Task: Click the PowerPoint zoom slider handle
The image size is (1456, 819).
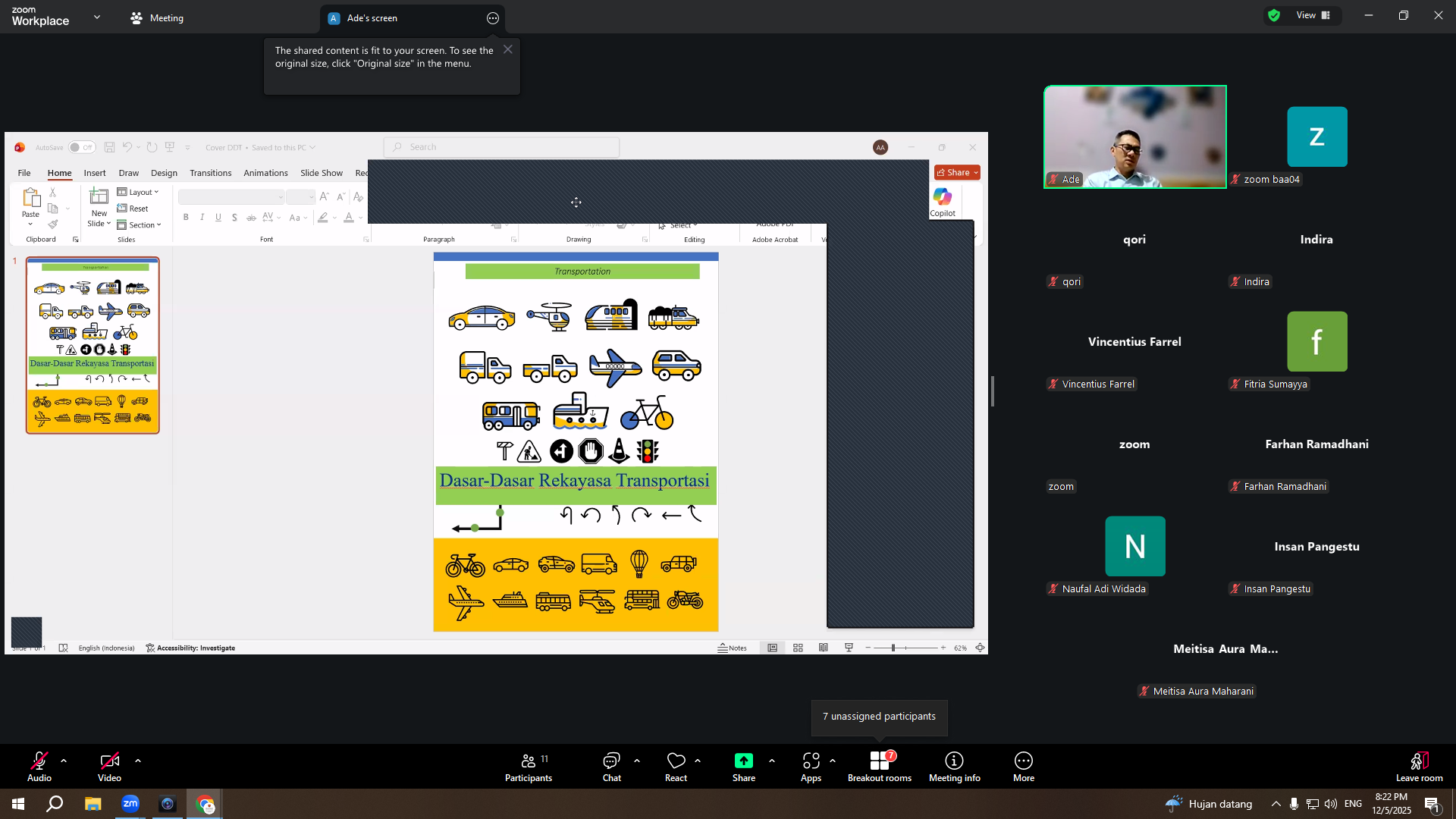Action: click(x=893, y=648)
